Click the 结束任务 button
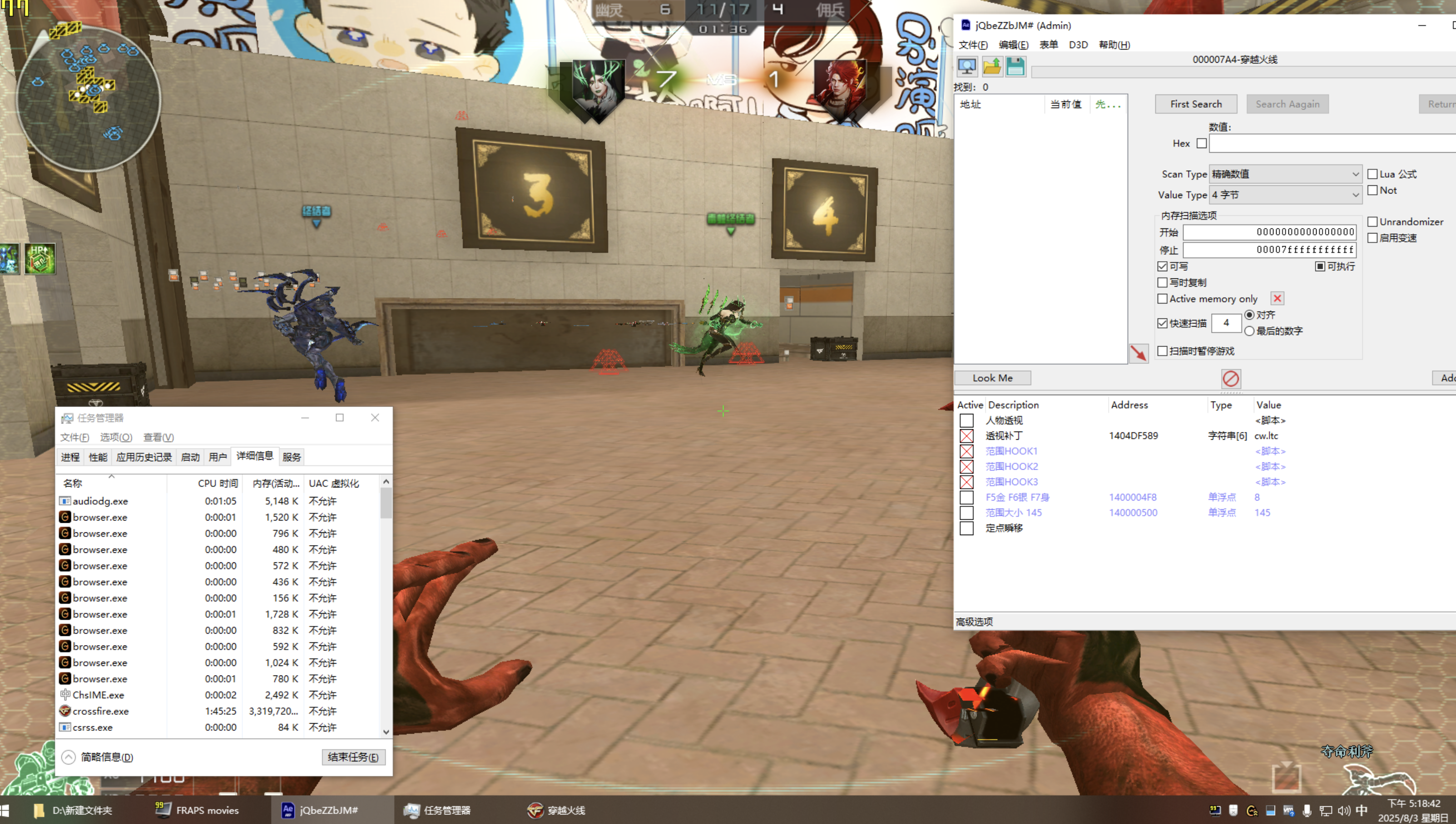 click(x=353, y=757)
